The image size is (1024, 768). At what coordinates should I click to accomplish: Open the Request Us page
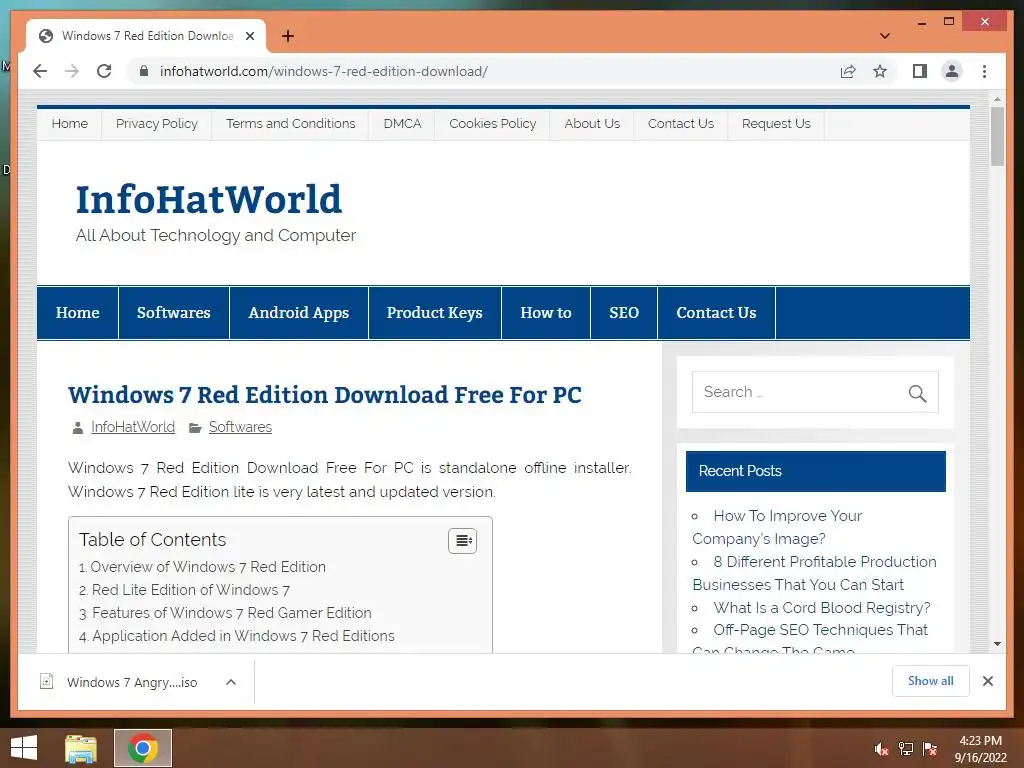tap(776, 123)
